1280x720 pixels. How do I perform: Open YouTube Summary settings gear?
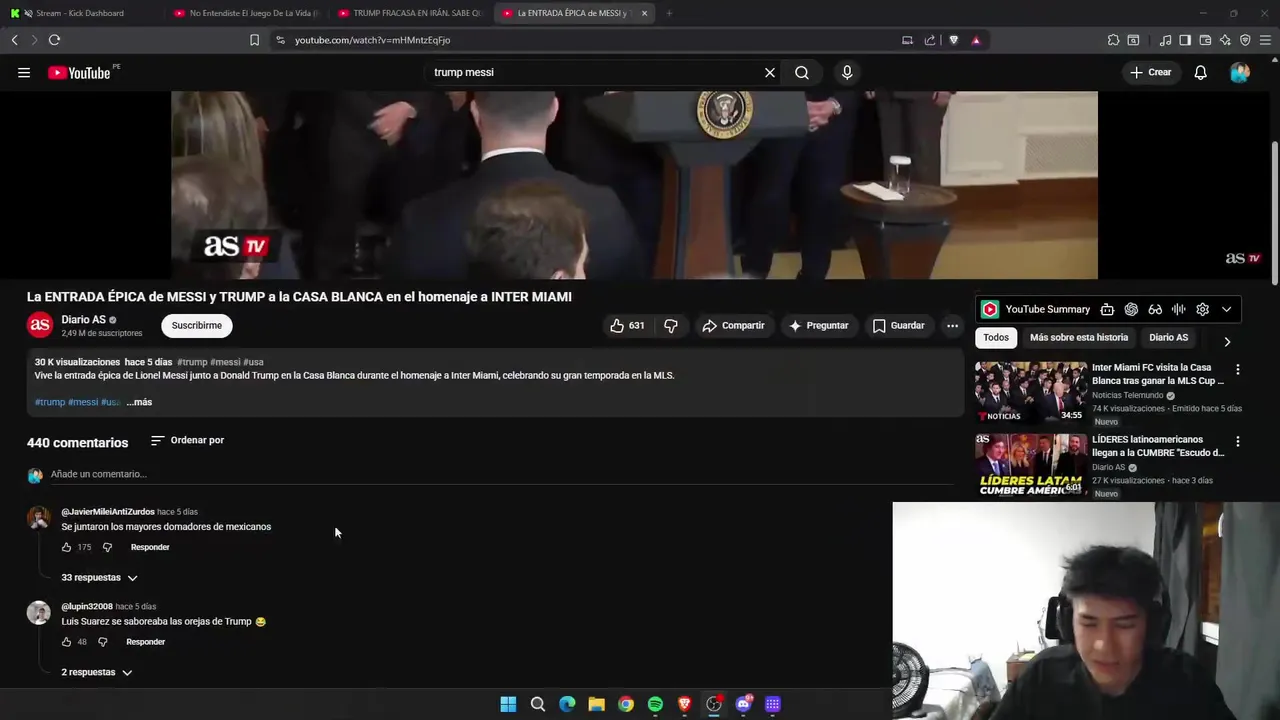point(1203,309)
